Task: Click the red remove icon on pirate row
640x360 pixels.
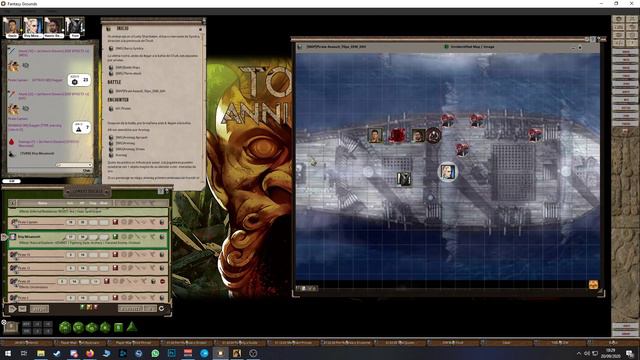Action: point(162,282)
